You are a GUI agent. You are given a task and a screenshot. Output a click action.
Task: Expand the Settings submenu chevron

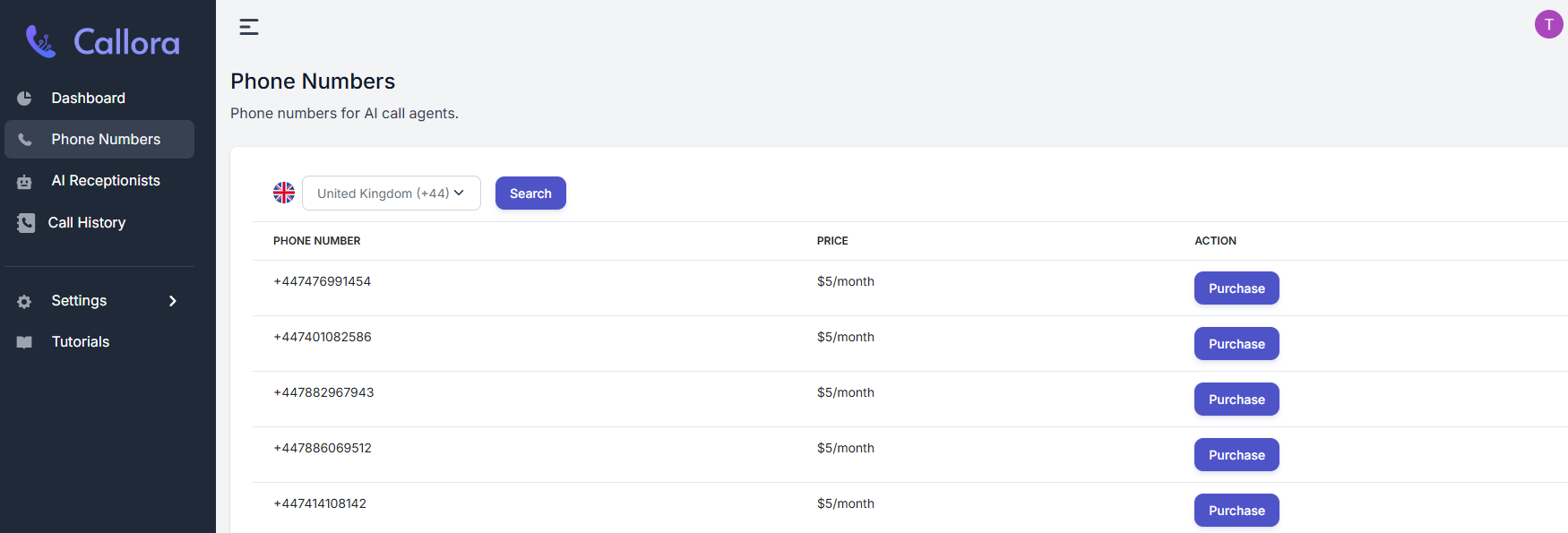173,301
